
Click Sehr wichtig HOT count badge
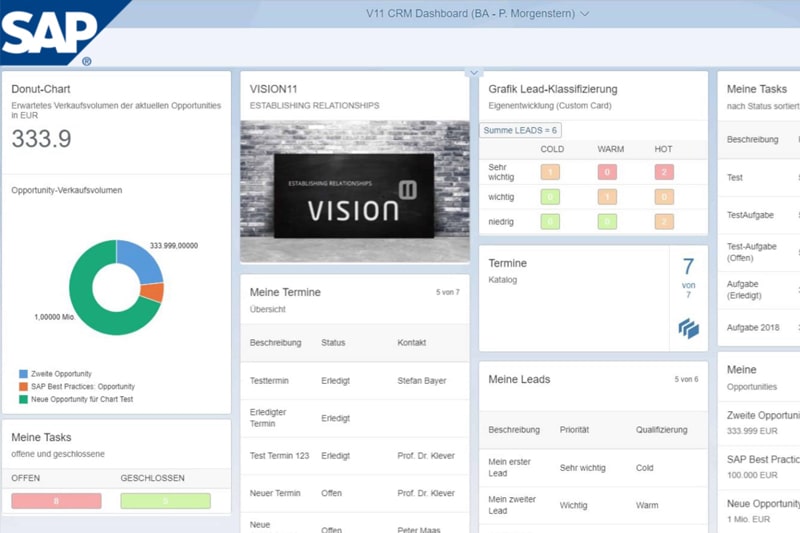pyautogui.click(x=664, y=172)
